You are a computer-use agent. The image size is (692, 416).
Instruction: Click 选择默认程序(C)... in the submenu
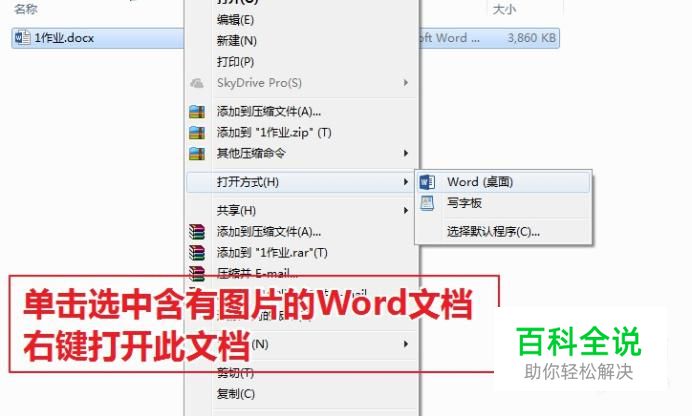coord(493,232)
